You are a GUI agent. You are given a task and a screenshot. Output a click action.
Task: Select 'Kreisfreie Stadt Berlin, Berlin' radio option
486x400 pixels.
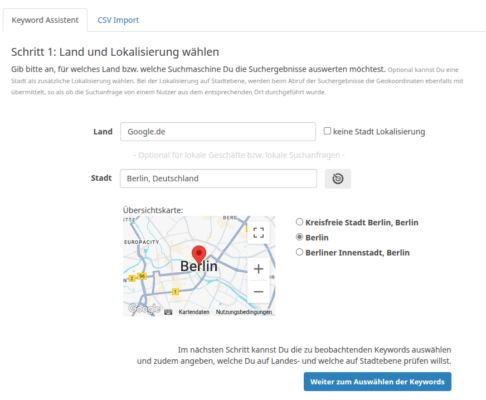pos(299,222)
